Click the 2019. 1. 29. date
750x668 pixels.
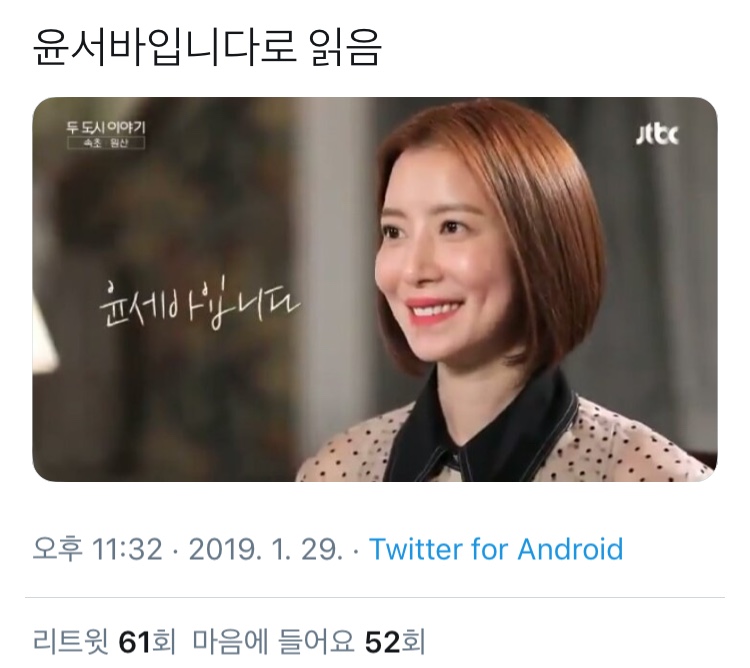pyautogui.click(x=266, y=548)
